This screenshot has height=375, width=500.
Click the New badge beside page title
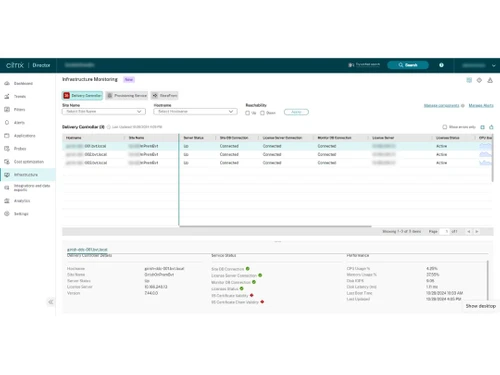[129, 80]
